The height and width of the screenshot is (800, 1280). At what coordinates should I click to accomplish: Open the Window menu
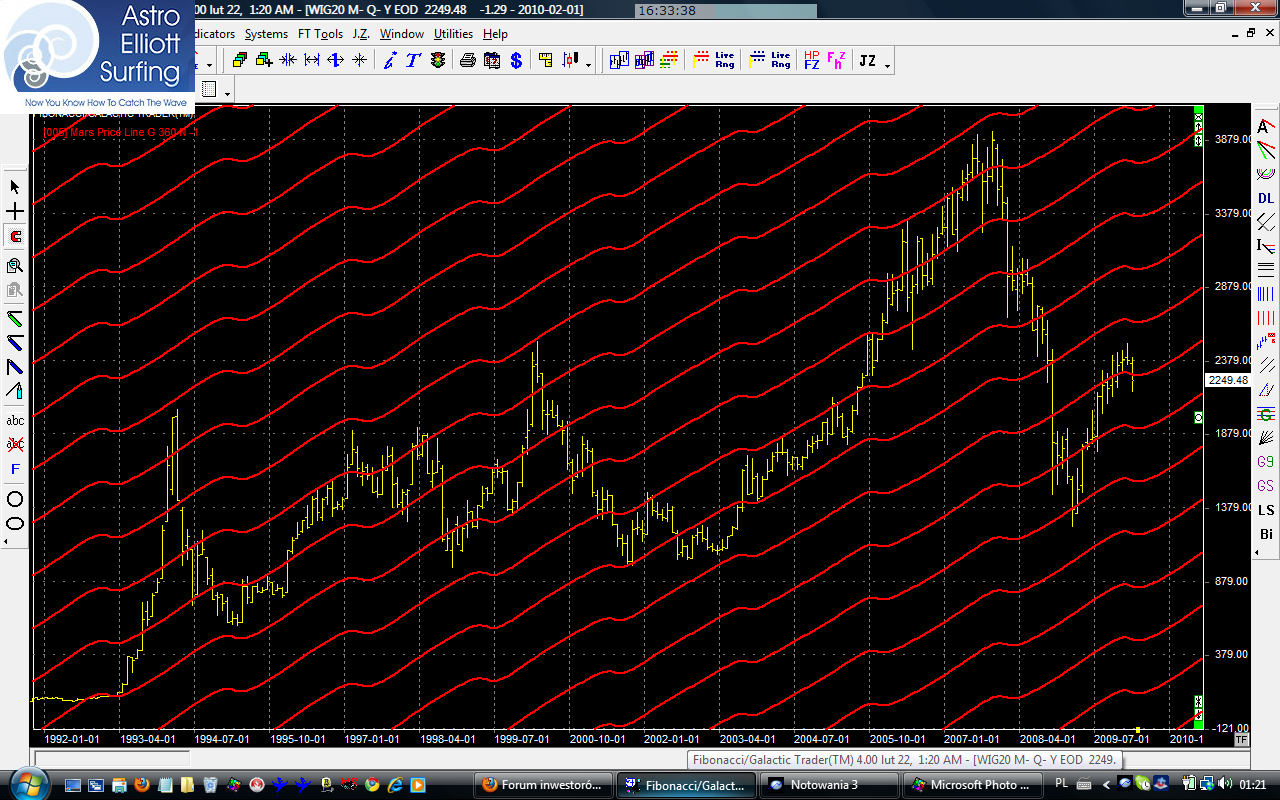[x=402, y=34]
